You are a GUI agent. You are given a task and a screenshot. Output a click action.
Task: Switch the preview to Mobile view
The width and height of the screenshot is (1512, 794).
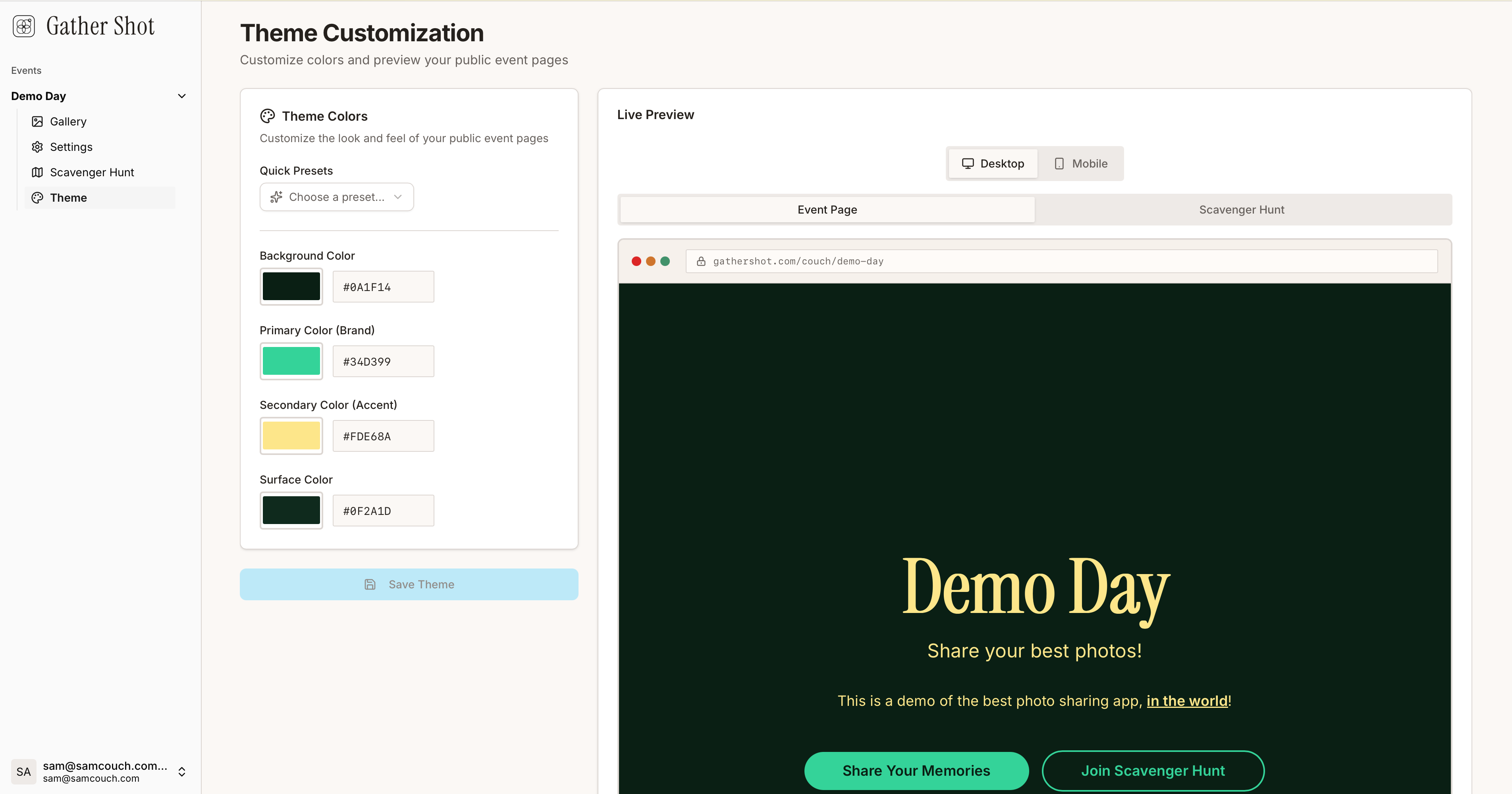point(1080,163)
